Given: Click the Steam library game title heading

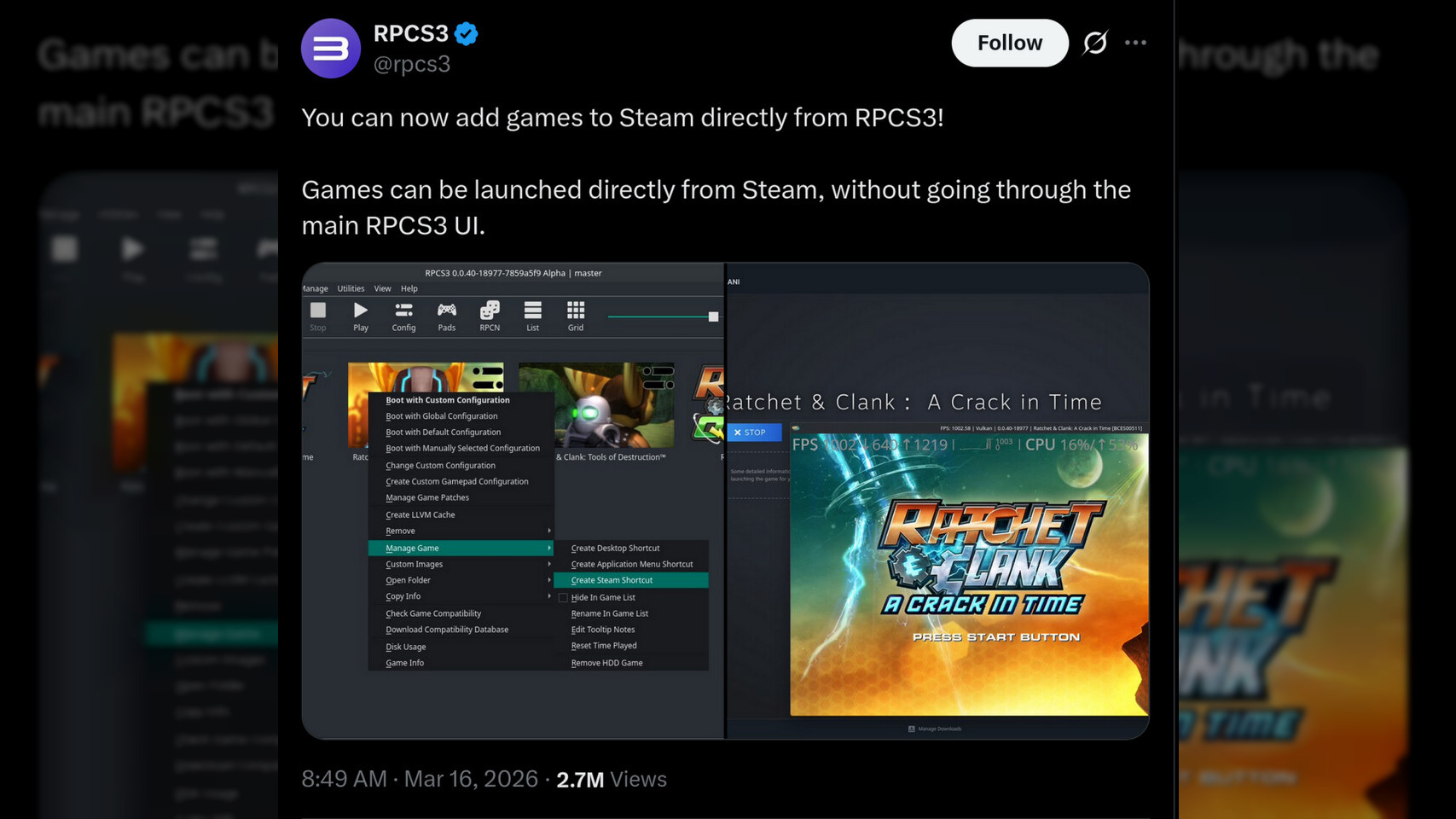Looking at the screenshot, I should 913,402.
